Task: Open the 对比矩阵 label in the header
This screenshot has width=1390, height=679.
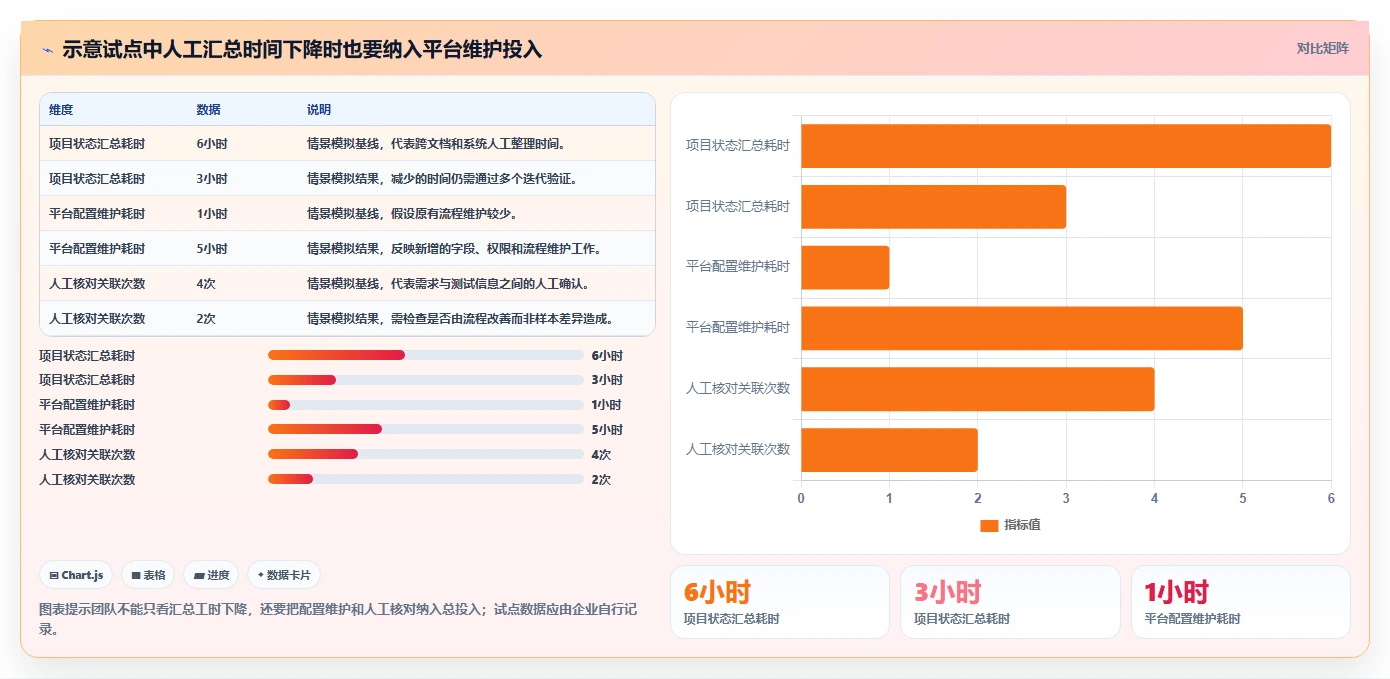Action: [1322, 48]
